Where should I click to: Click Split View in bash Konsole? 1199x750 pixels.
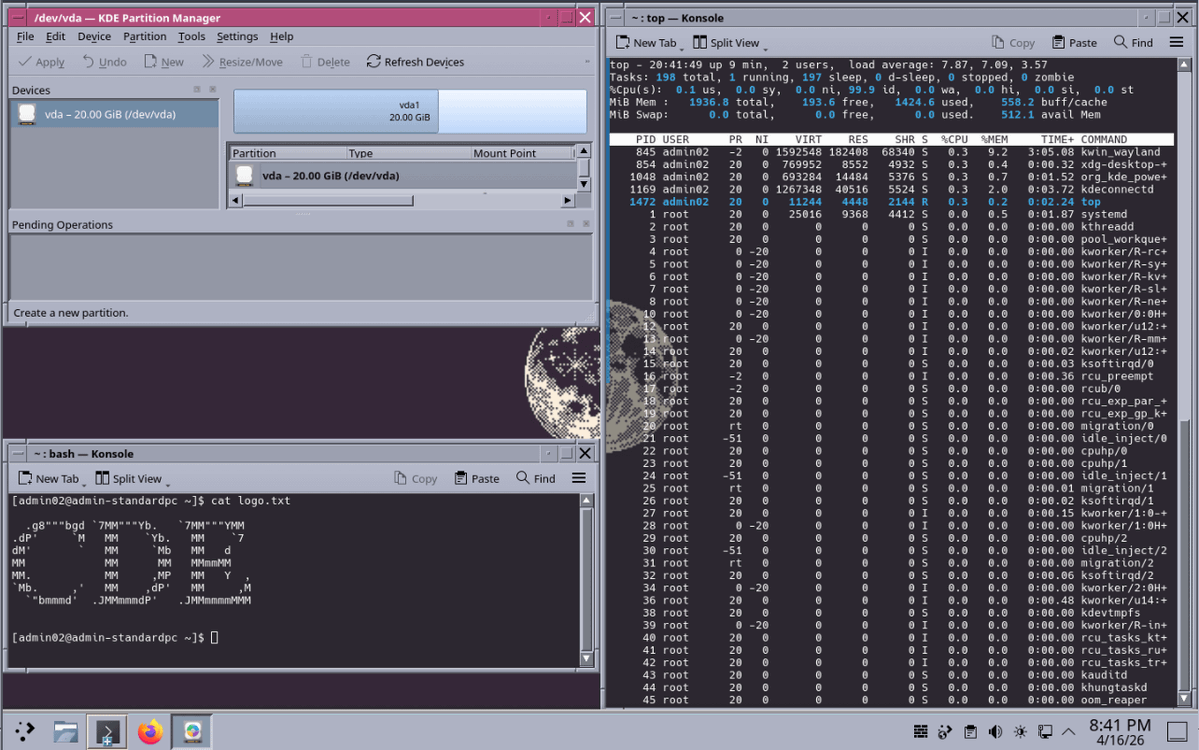click(128, 479)
